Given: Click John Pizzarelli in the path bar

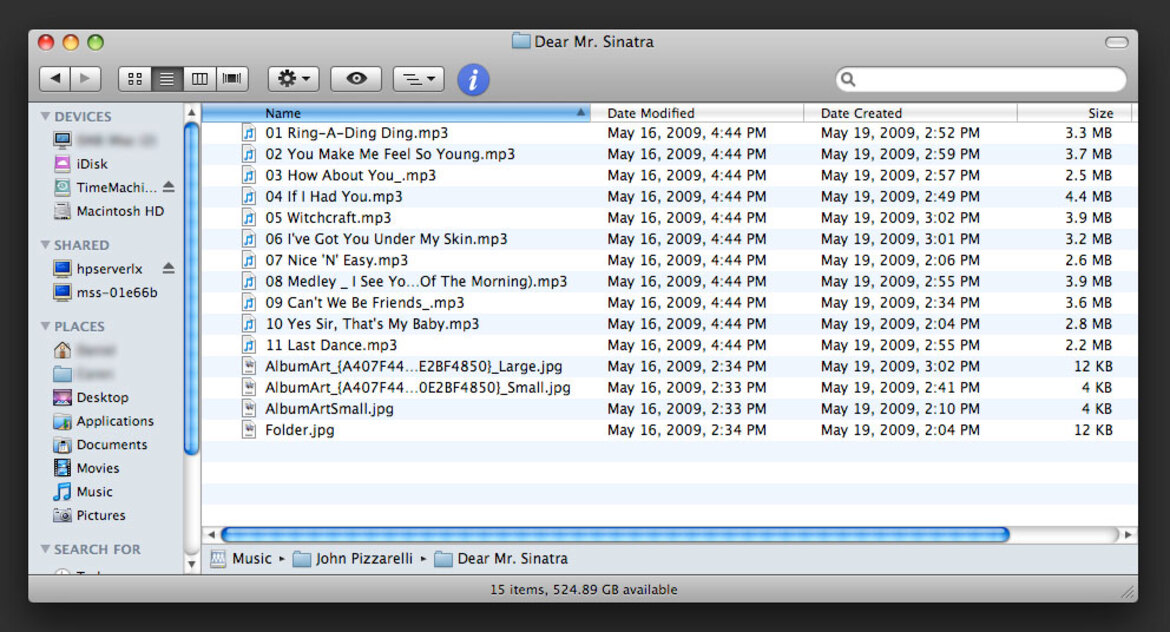Looking at the screenshot, I should click(353, 559).
